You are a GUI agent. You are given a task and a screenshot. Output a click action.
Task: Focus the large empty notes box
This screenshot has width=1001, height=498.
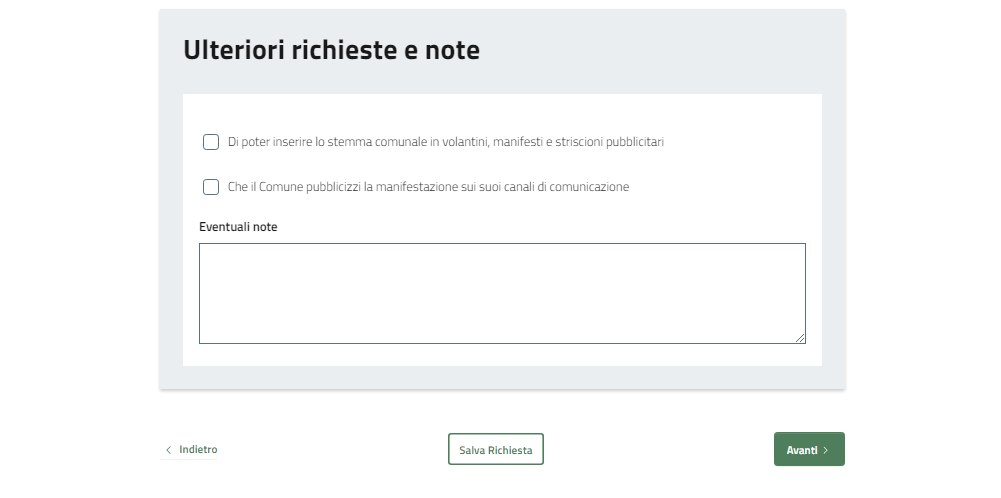click(x=502, y=293)
